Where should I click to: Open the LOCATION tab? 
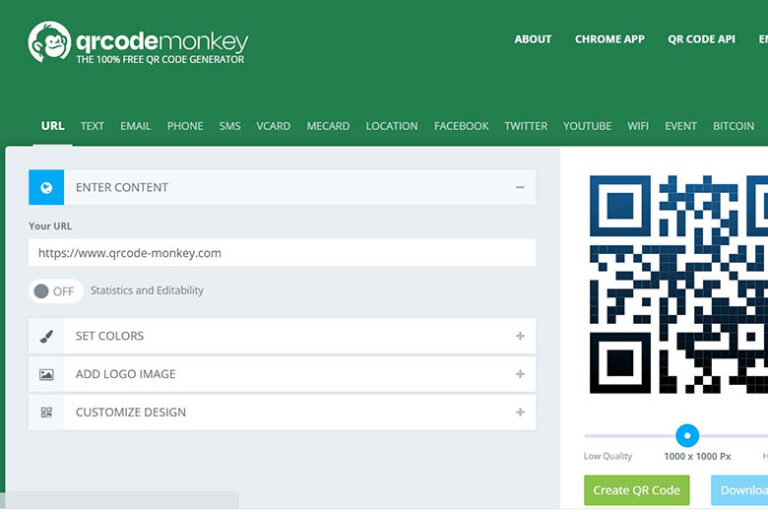click(x=392, y=126)
